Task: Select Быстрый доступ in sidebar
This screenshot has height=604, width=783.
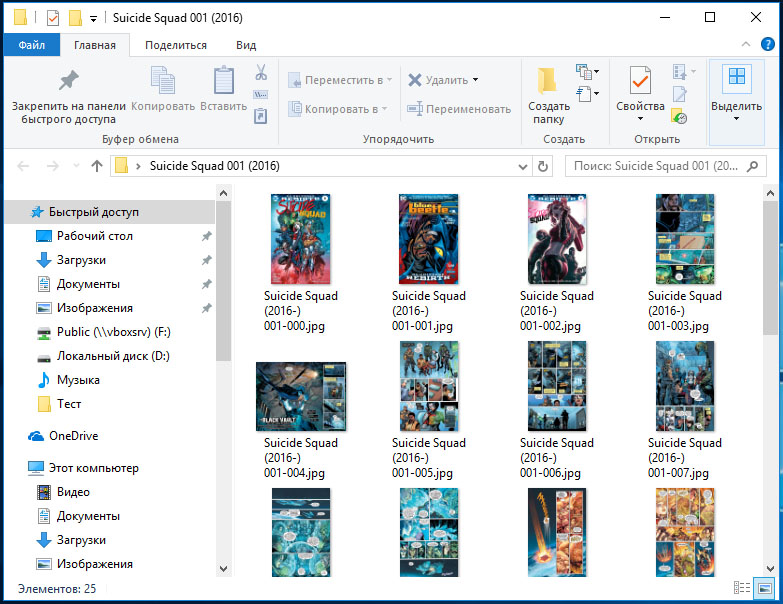Action: click(x=110, y=212)
